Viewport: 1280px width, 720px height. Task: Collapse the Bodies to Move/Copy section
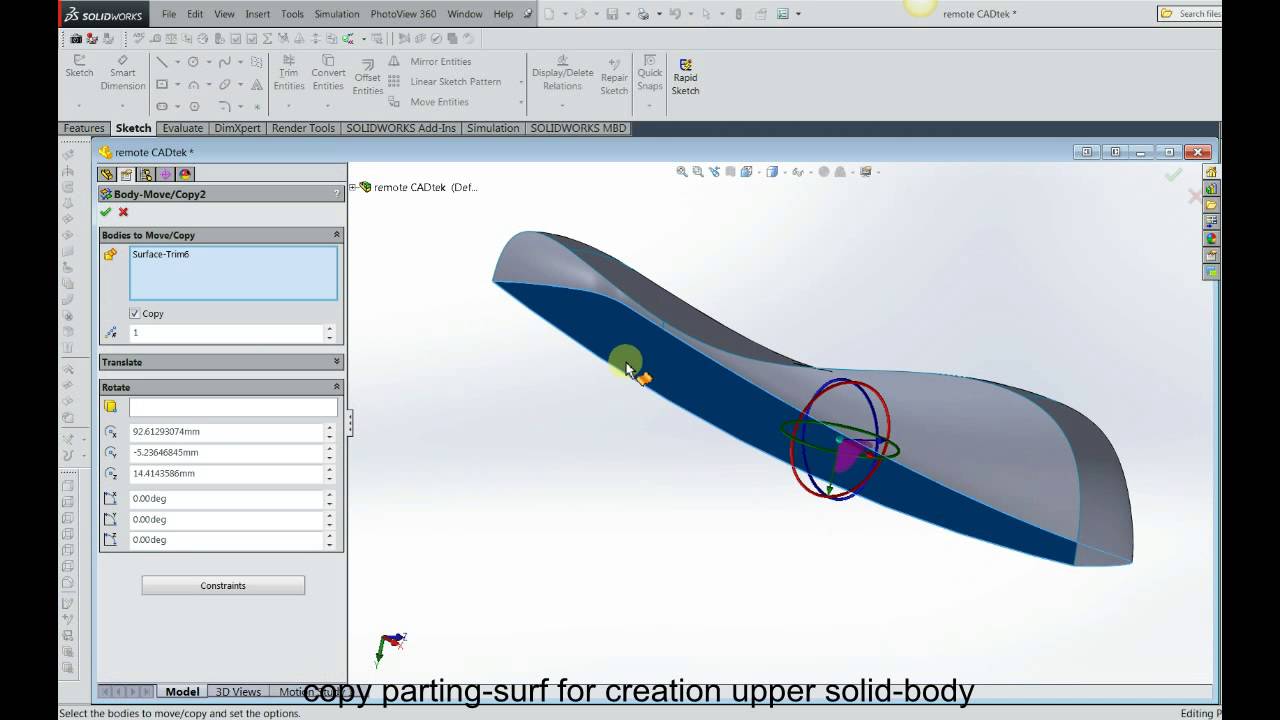(337, 234)
